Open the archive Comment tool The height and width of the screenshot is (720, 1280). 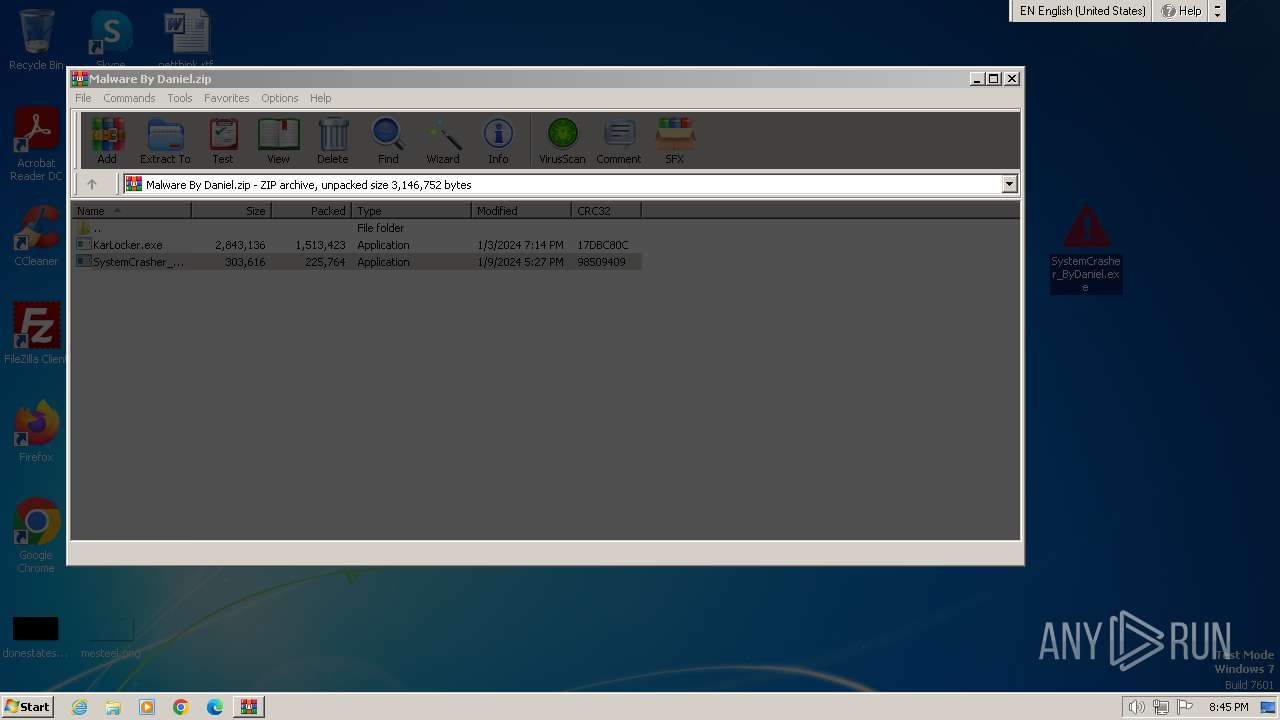coord(619,140)
